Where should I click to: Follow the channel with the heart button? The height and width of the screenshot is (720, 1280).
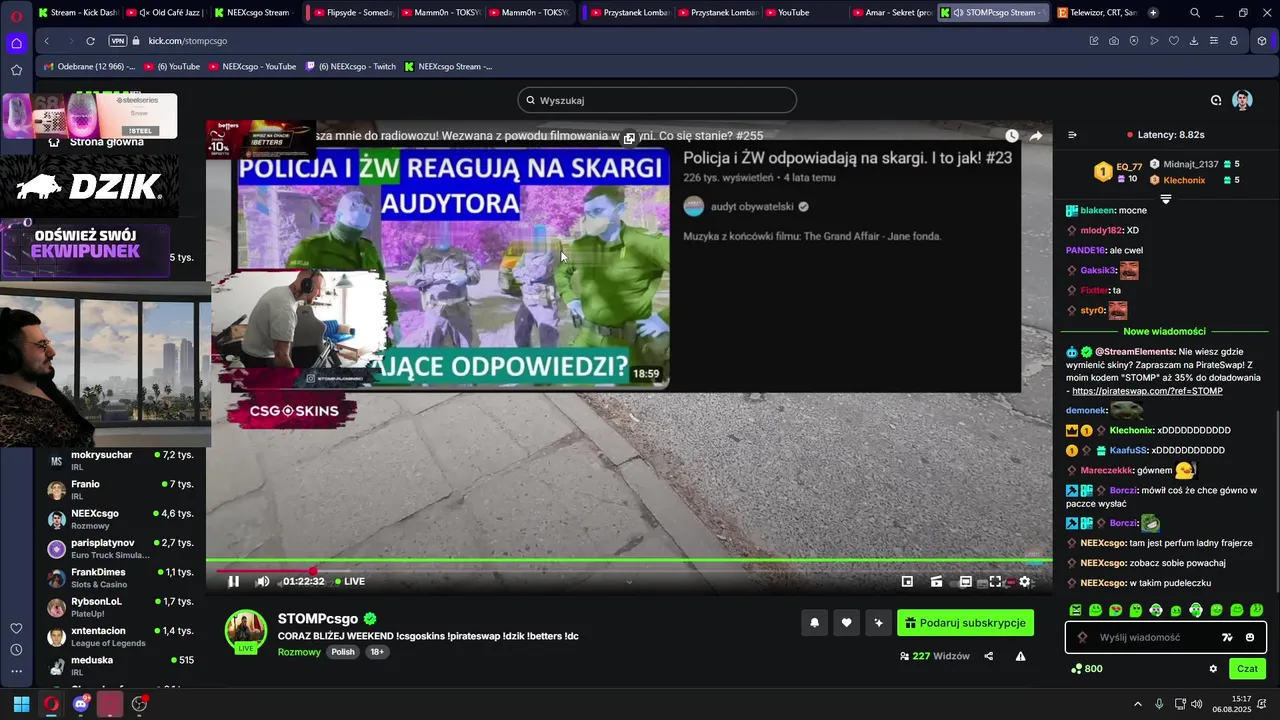[x=846, y=623]
